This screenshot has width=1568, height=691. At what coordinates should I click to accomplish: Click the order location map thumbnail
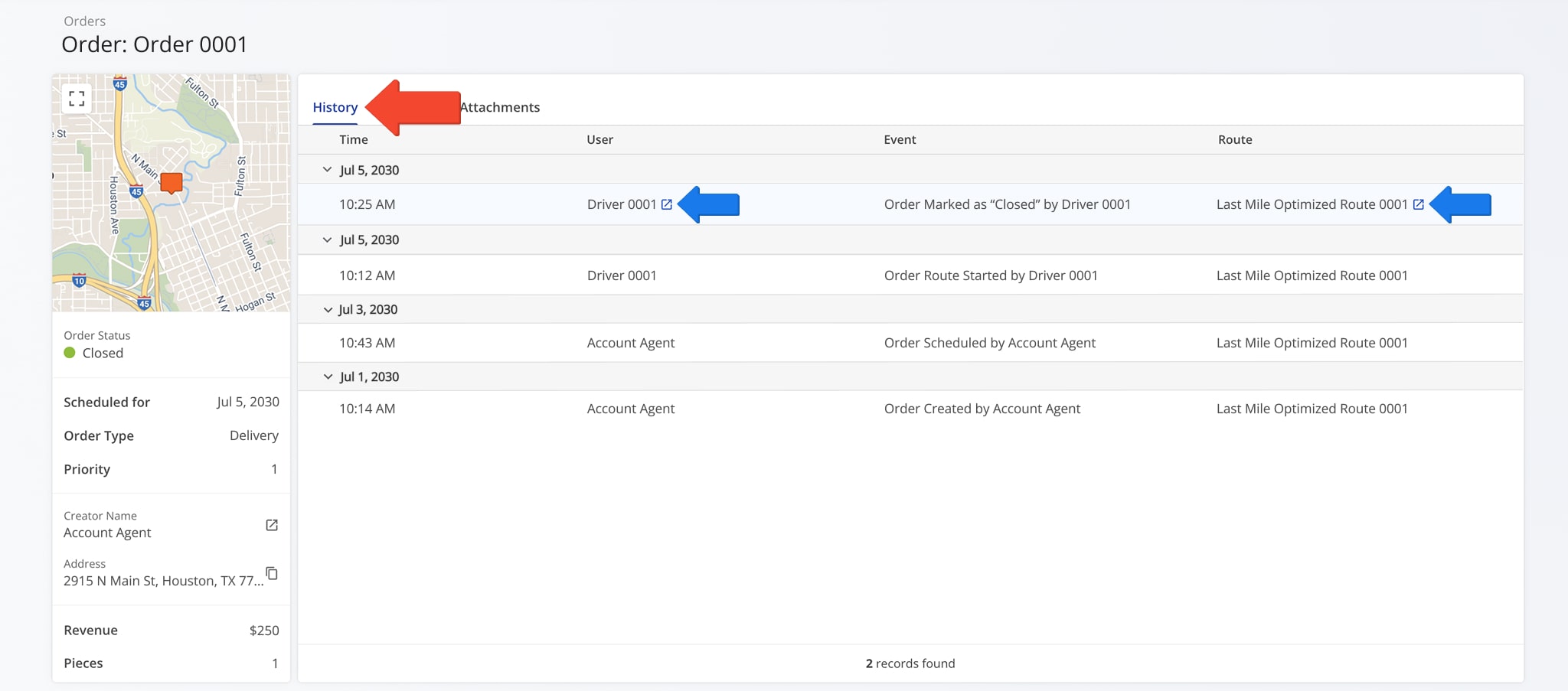171,193
